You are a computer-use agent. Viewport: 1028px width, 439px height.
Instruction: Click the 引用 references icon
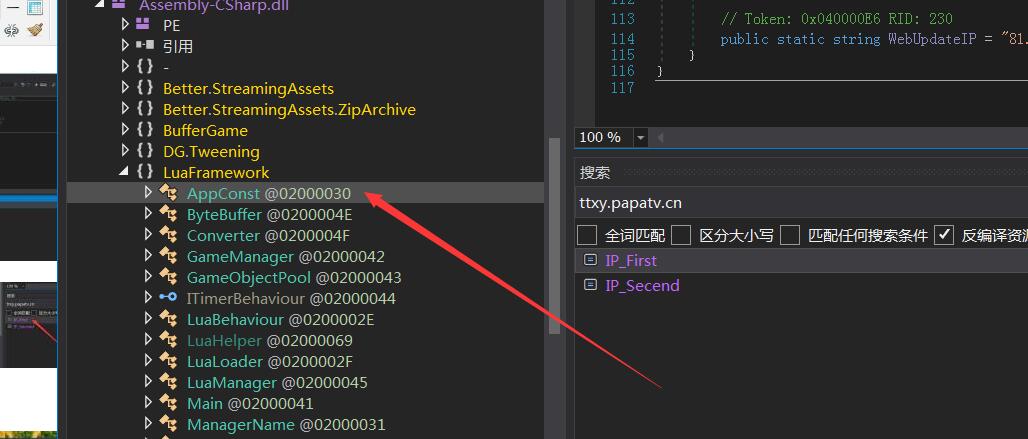tap(145, 46)
